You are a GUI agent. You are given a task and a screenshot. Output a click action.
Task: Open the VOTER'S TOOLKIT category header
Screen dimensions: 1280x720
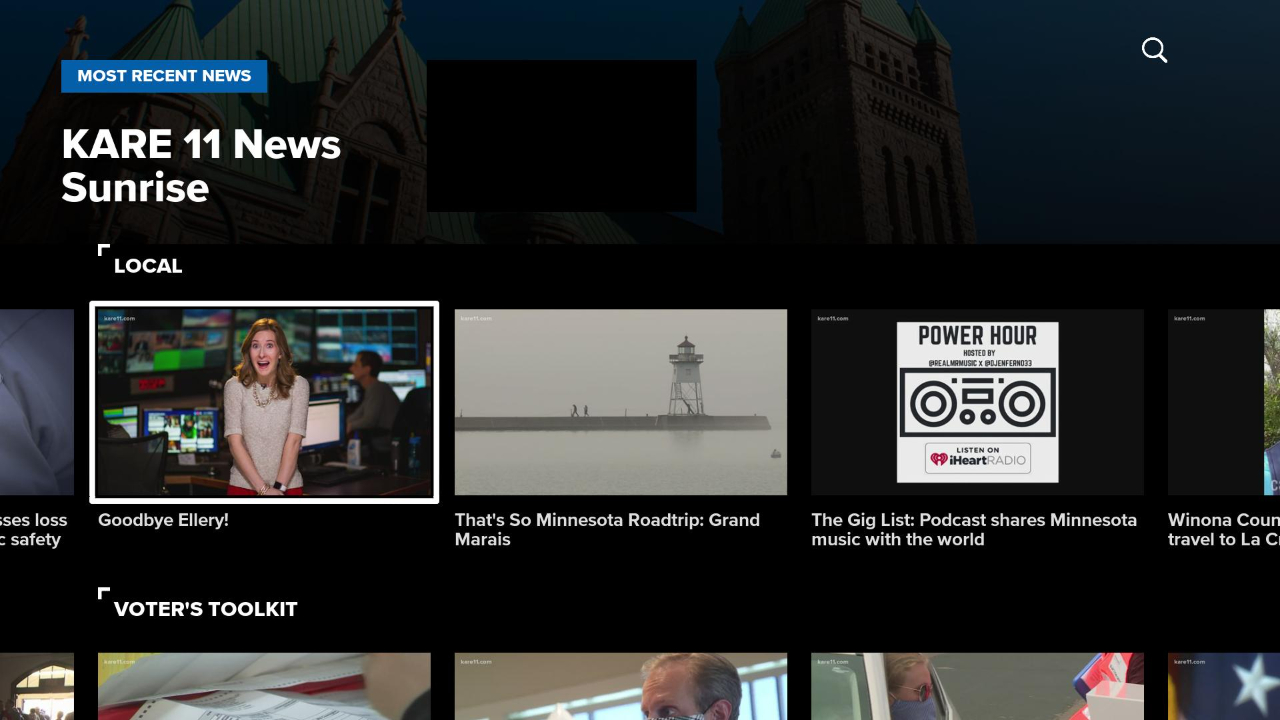pyautogui.click(x=206, y=609)
